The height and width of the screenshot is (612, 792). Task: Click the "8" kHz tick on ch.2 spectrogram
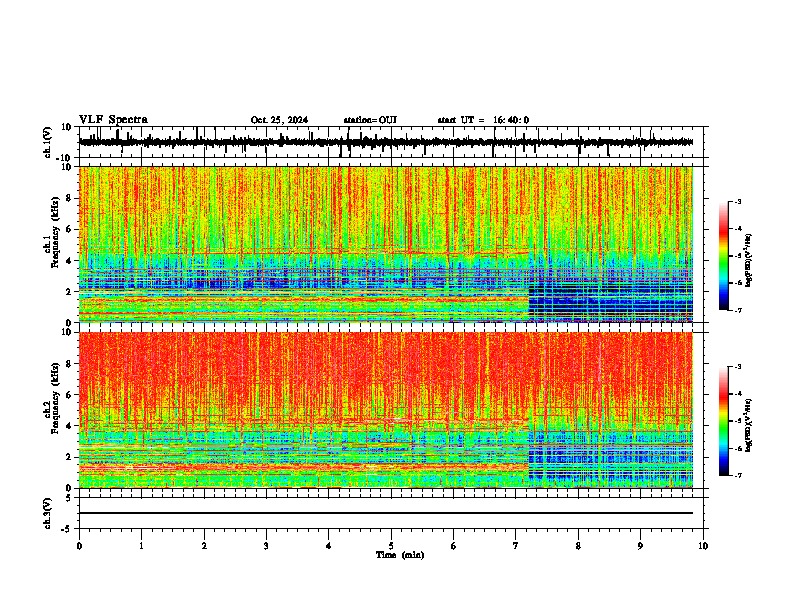(x=70, y=364)
